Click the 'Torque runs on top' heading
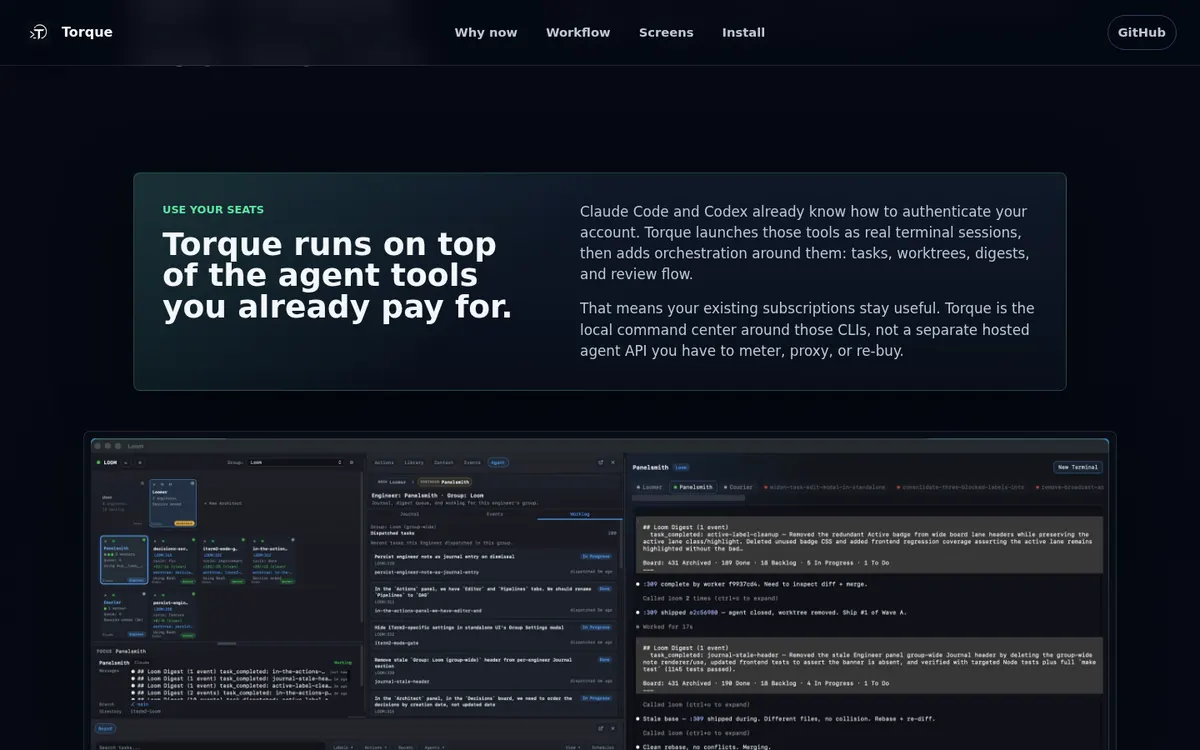1200x750 pixels. click(x=338, y=275)
